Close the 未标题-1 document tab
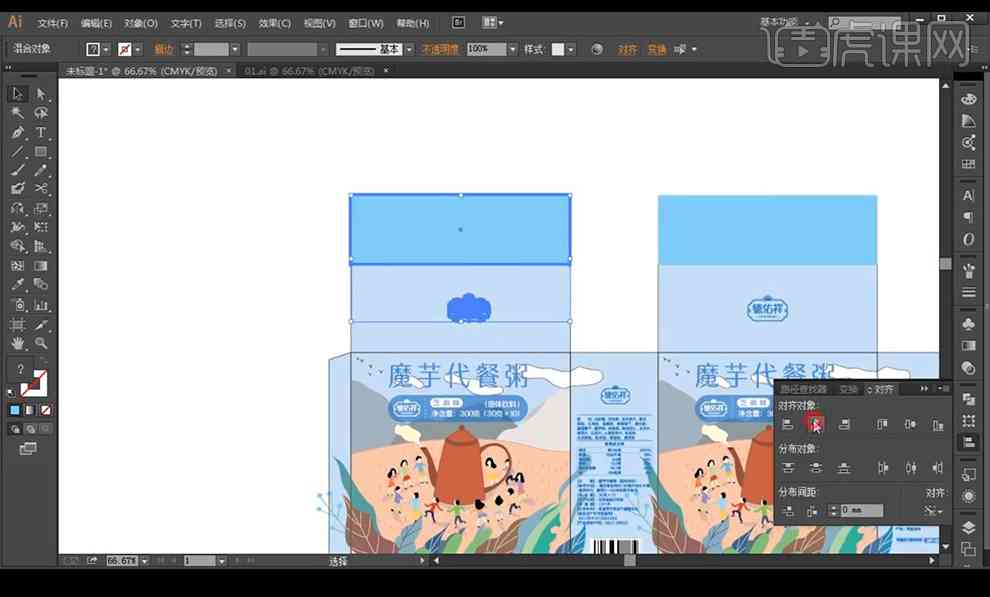This screenshot has width=990, height=597. tap(229, 71)
